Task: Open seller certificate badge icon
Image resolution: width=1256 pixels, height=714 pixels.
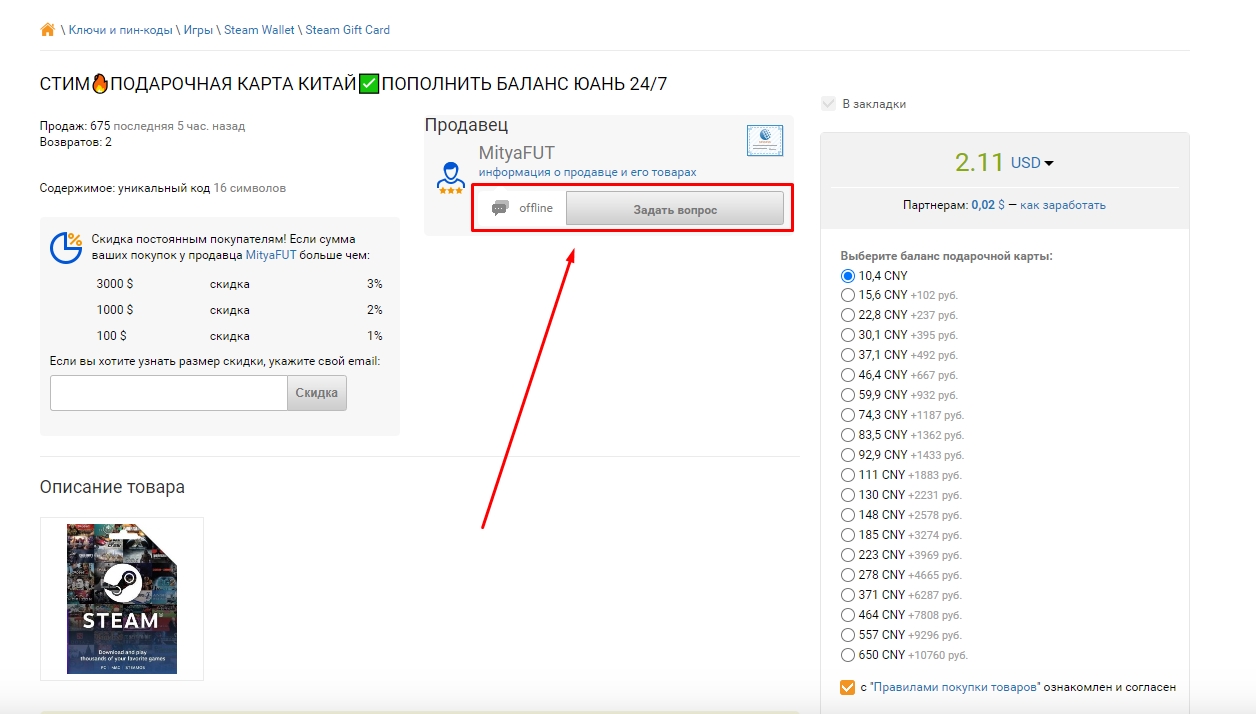Action: pyautogui.click(x=765, y=141)
